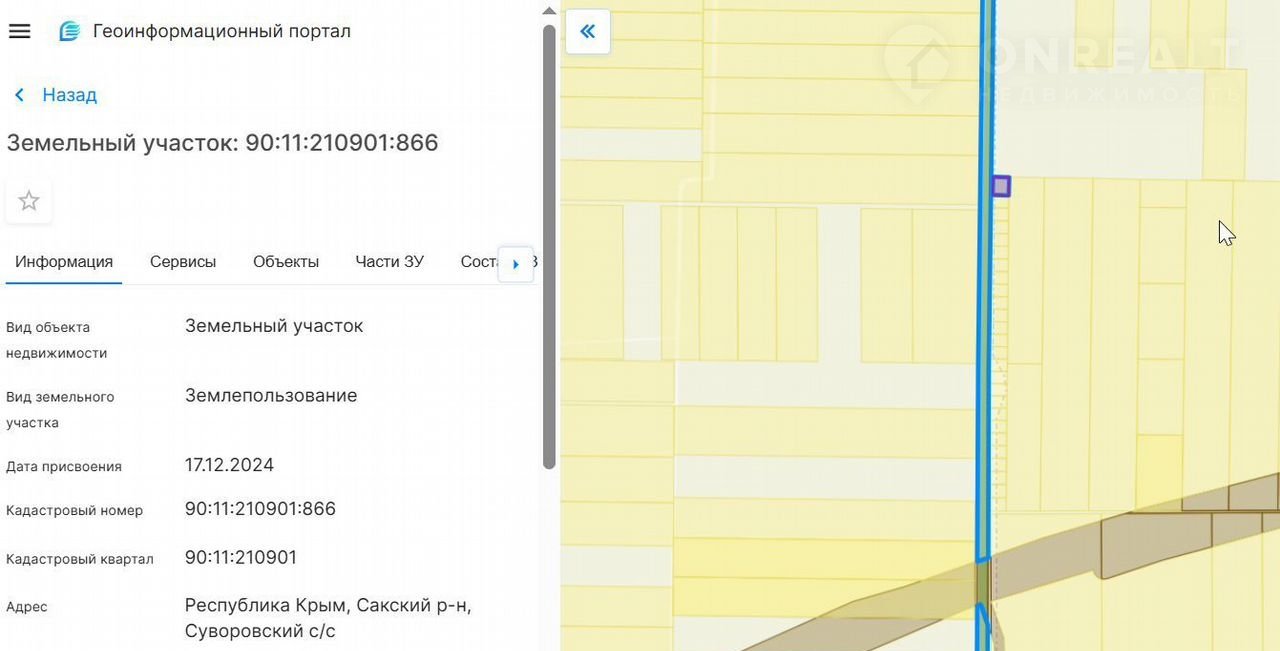Screen dimensions: 1280x651
Task: Click the Кадастровый квартал value 90:11:210901
Action: (x=241, y=557)
